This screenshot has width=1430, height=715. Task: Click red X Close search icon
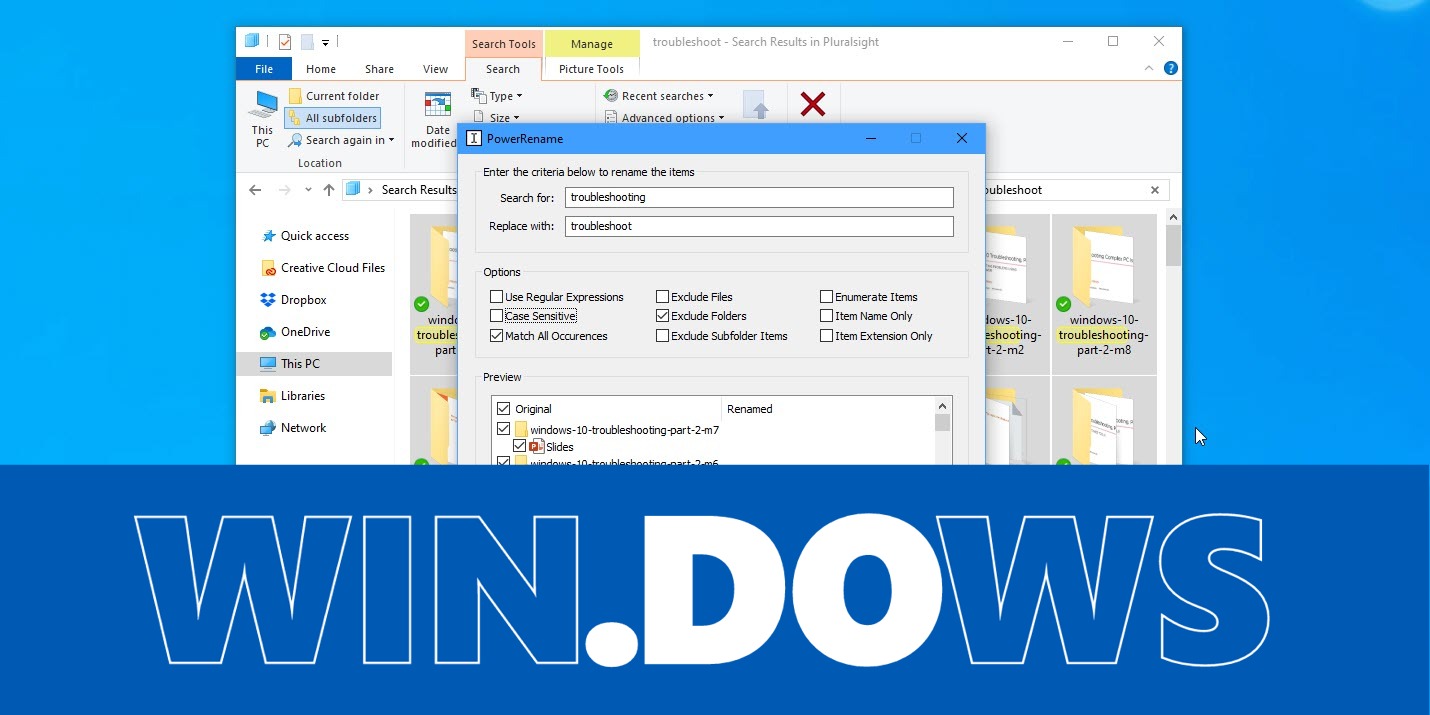[x=813, y=104]
